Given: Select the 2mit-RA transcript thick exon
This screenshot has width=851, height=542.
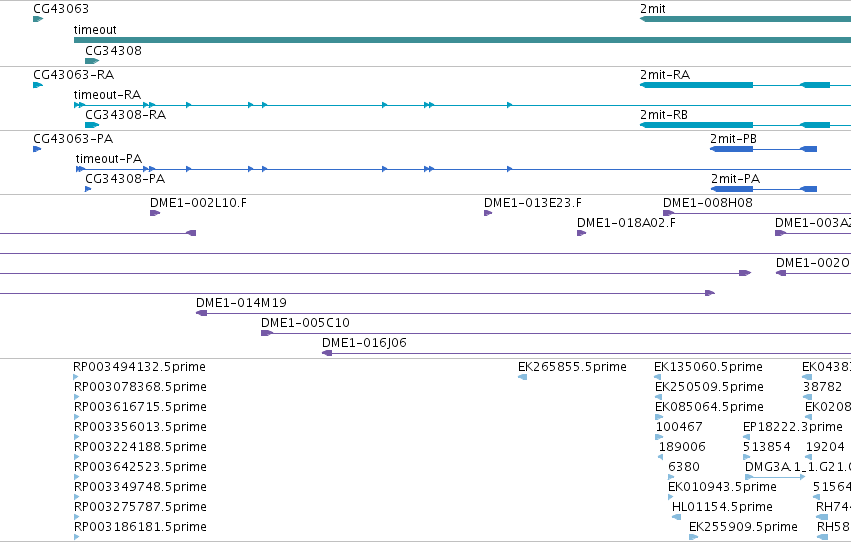Looking at the screenshot, I should [x=697, y=85].
